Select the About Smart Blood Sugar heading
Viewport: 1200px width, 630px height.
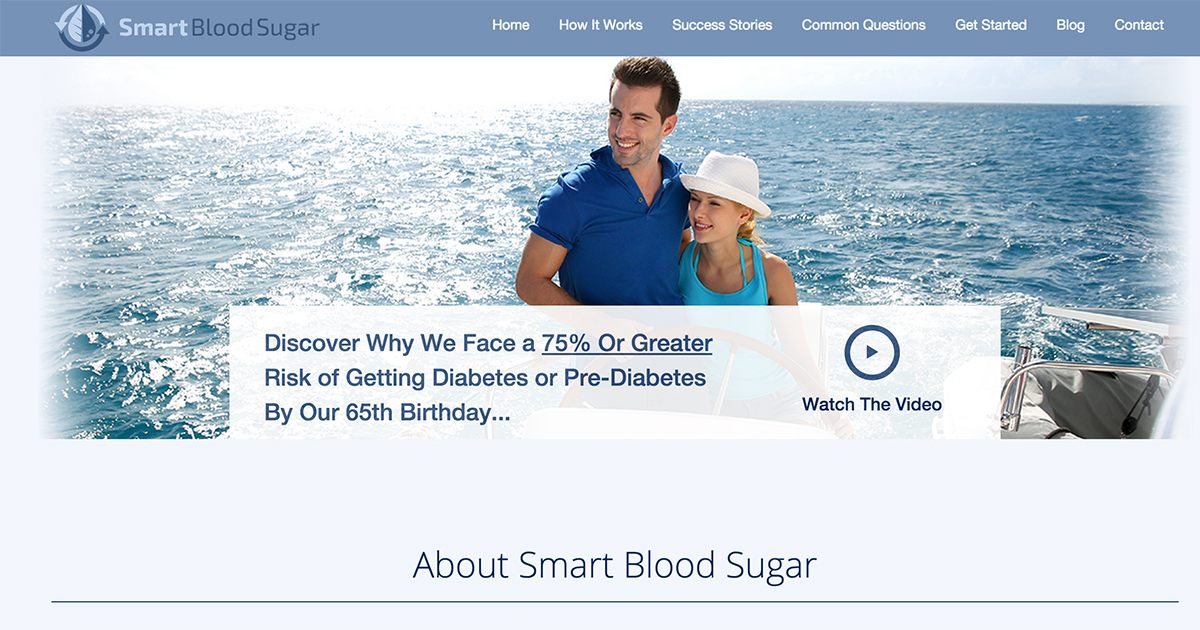click(x=615, y=565)
